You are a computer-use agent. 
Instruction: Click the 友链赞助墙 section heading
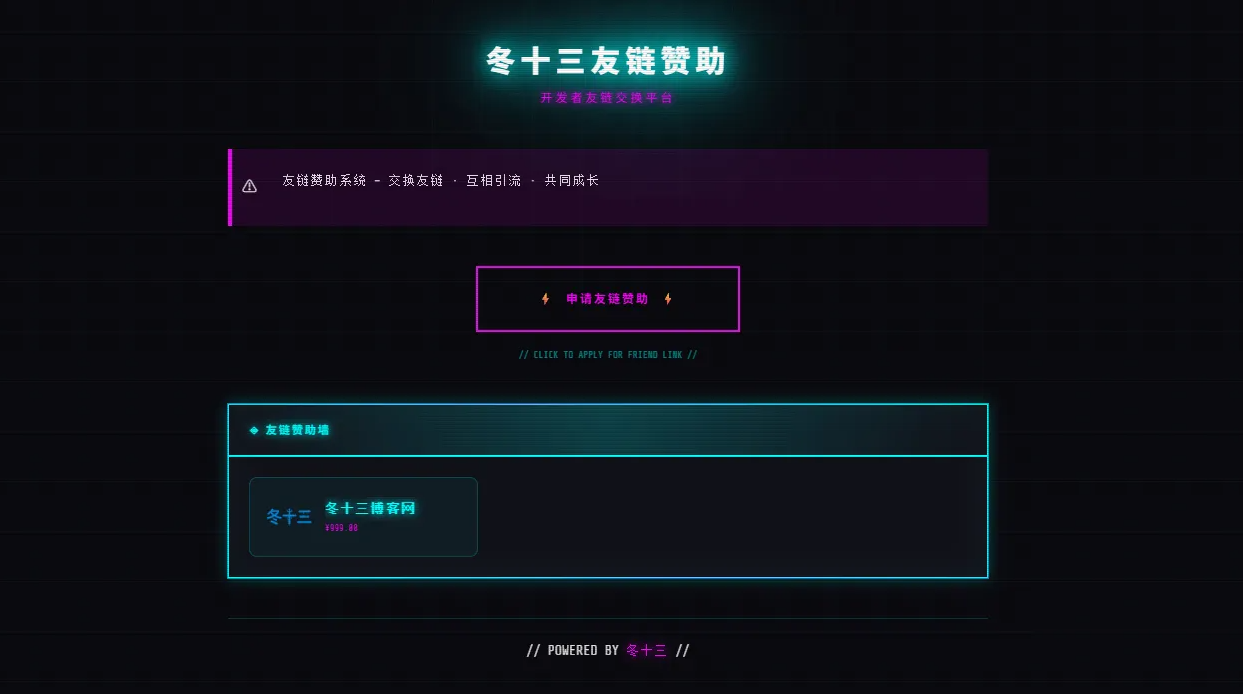(297, 430)
